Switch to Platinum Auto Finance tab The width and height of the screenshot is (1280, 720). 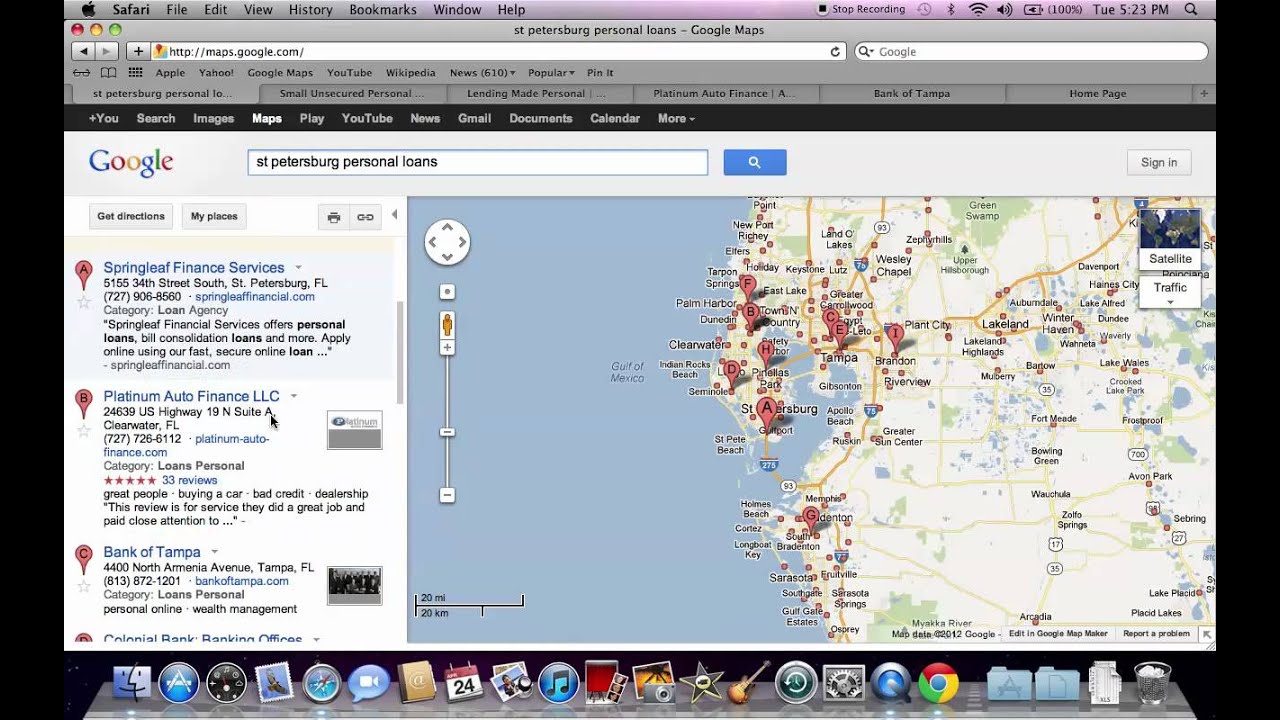coord(724,93)
